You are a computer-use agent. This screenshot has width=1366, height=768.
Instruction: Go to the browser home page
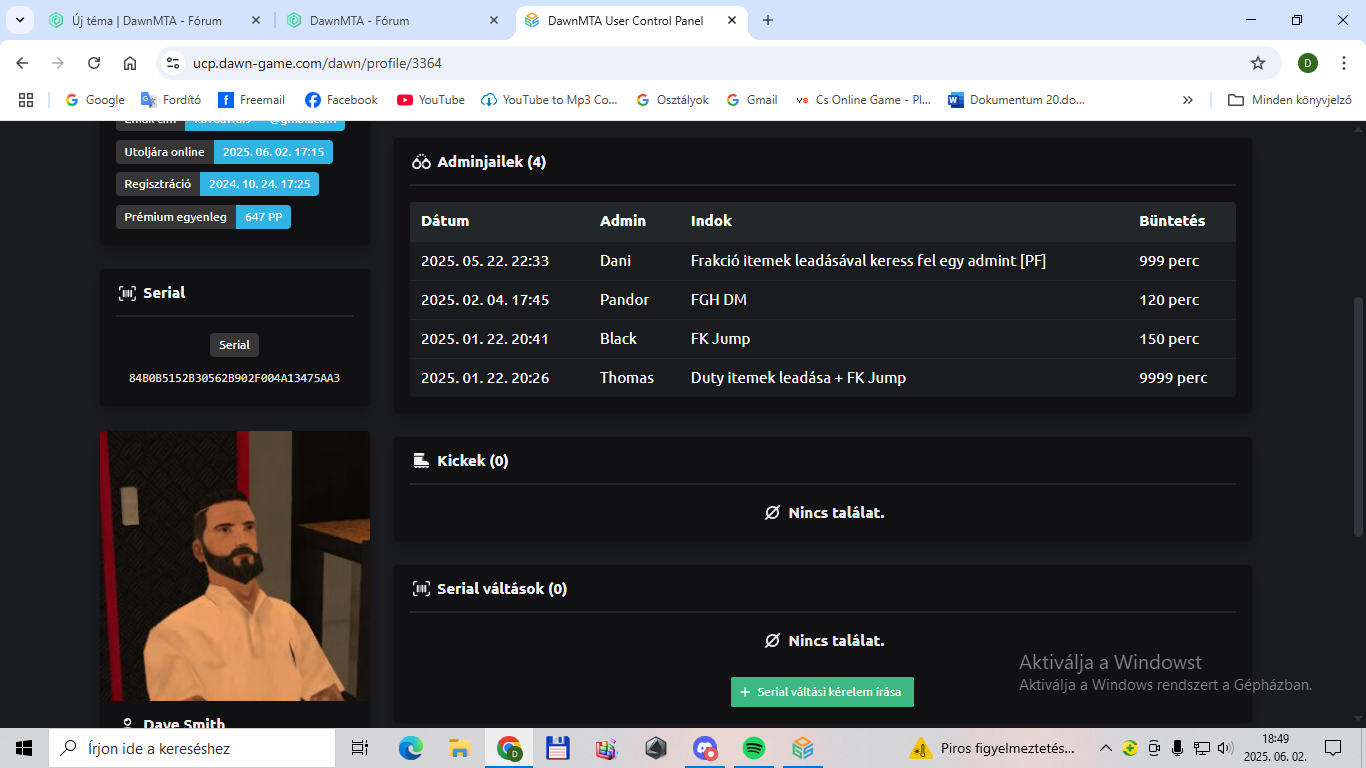130,63
